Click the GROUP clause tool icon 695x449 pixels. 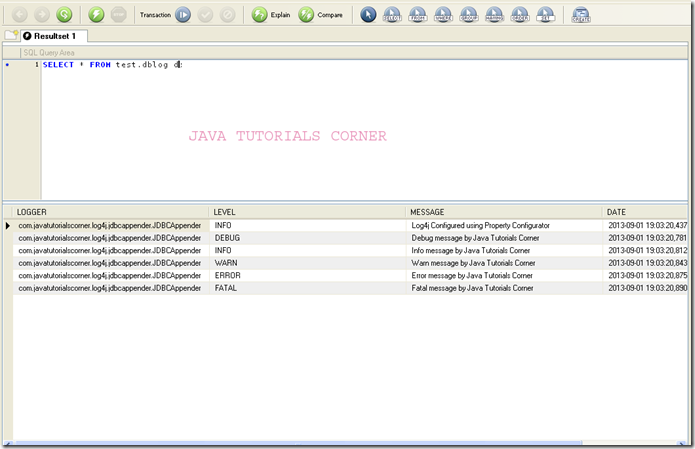[469, 15]
